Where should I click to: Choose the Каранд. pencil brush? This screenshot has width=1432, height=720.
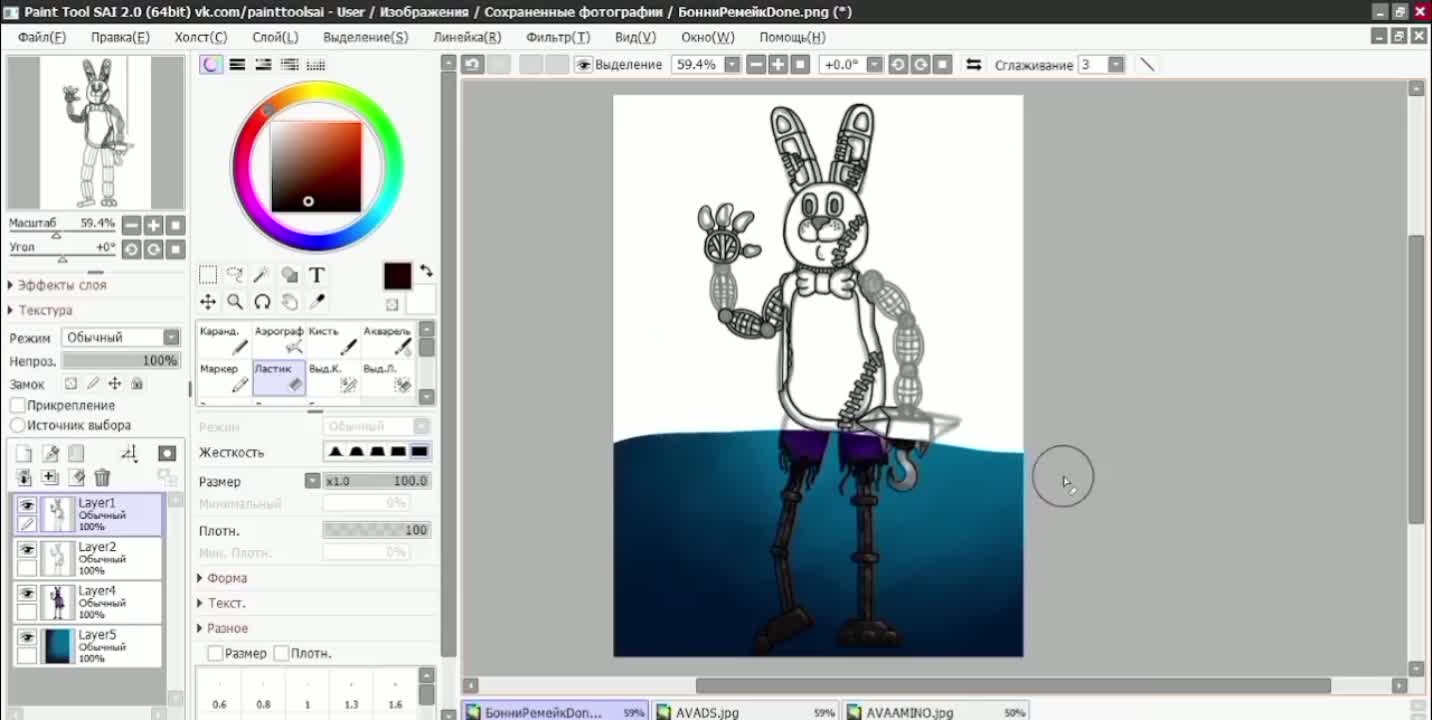224,340
